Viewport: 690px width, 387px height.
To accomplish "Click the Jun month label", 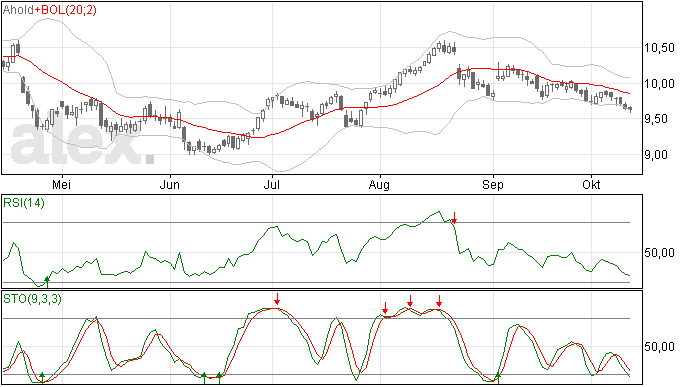I will pos(169,184).
